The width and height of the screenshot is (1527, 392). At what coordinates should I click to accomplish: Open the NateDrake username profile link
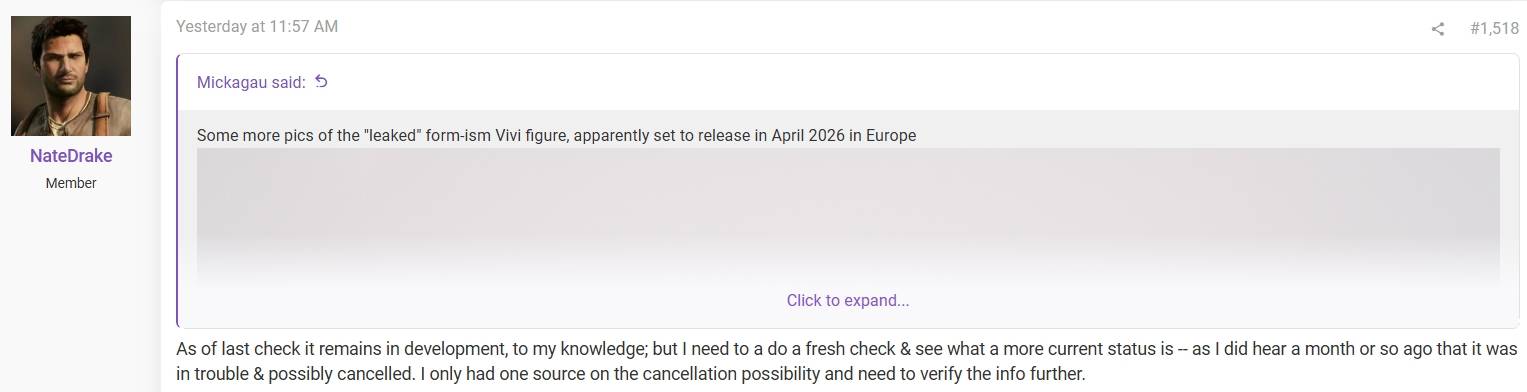pyautogui.click(x=71, y=156)
